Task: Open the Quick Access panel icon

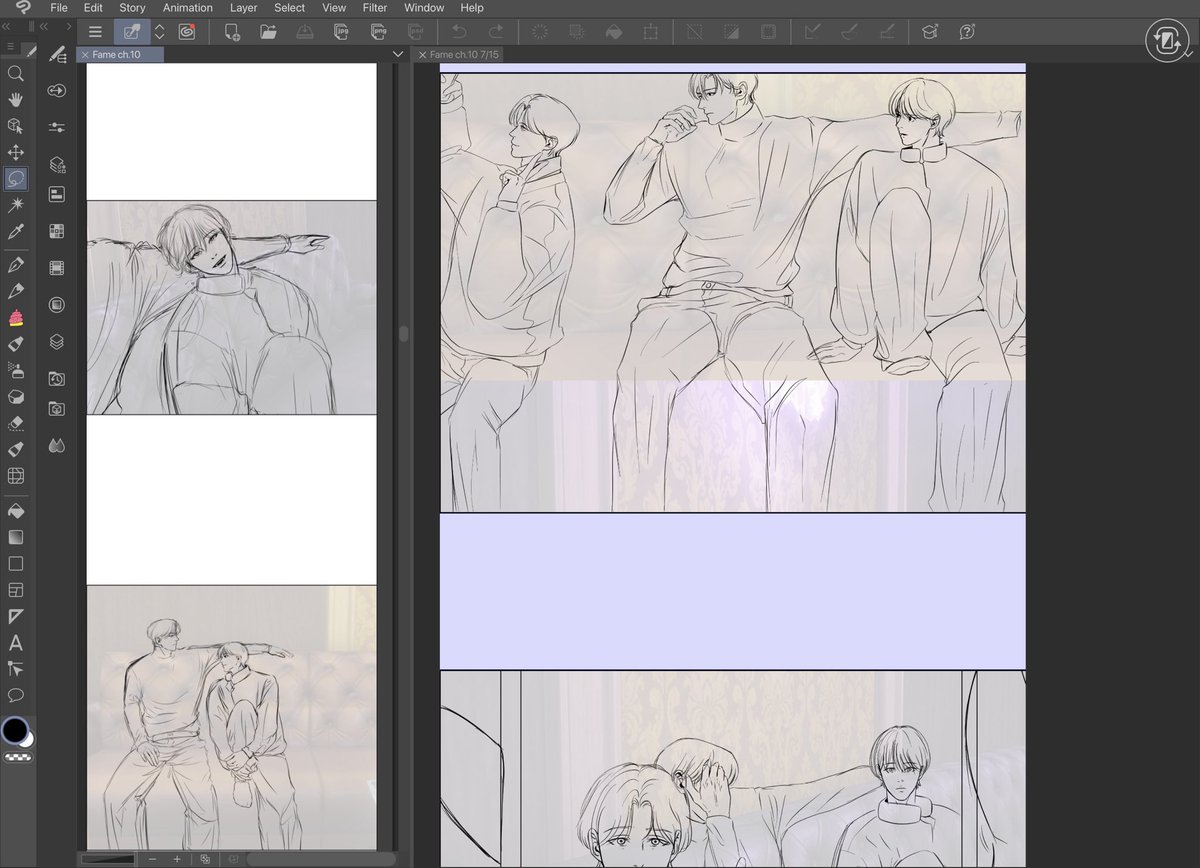Action: click(56, 90)
